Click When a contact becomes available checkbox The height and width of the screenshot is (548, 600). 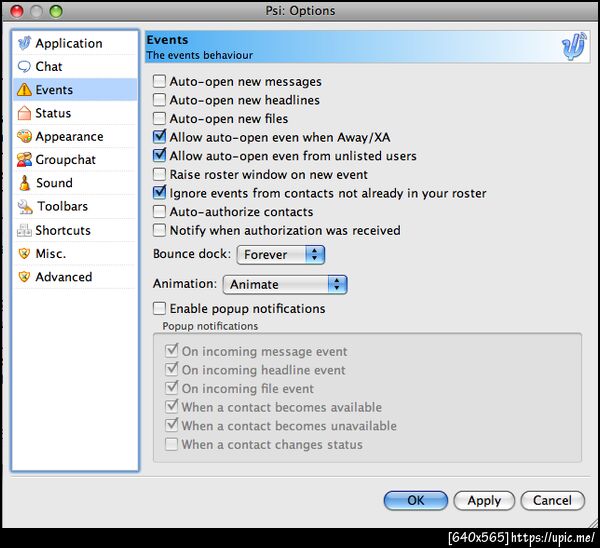coord(171,406)
